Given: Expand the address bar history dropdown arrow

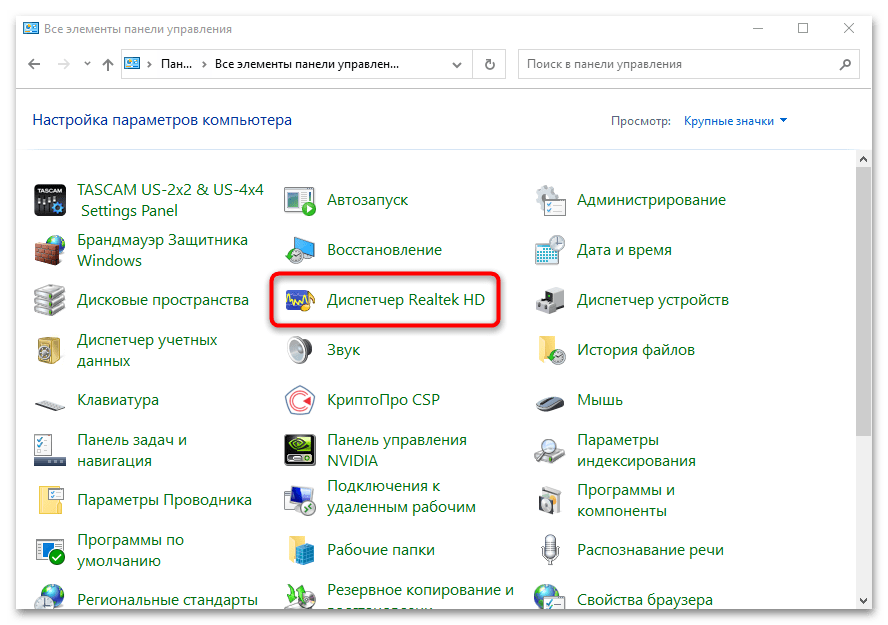Looking at the screenshot, I should (458, 64).
